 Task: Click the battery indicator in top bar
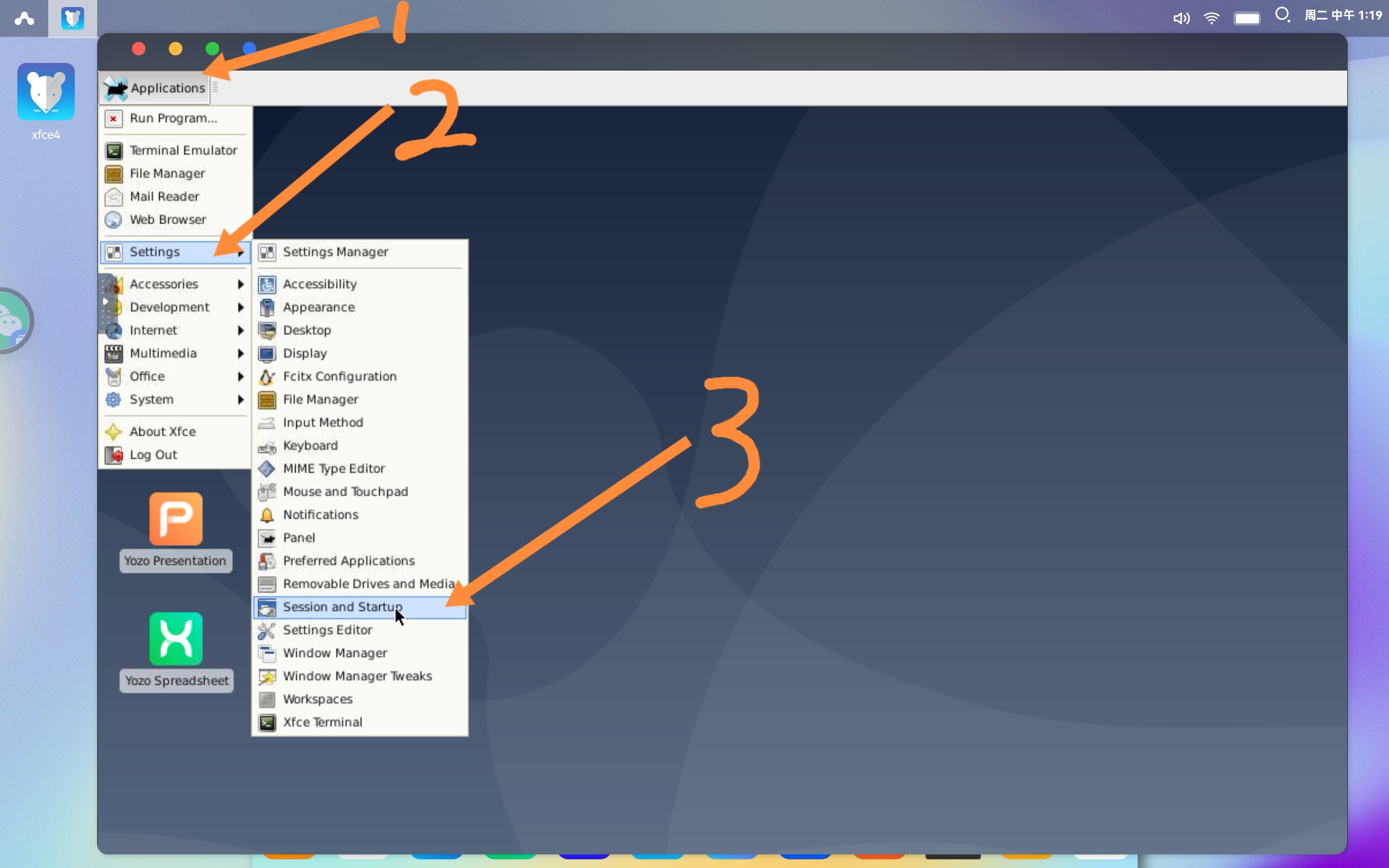(x=1247, y=18)
